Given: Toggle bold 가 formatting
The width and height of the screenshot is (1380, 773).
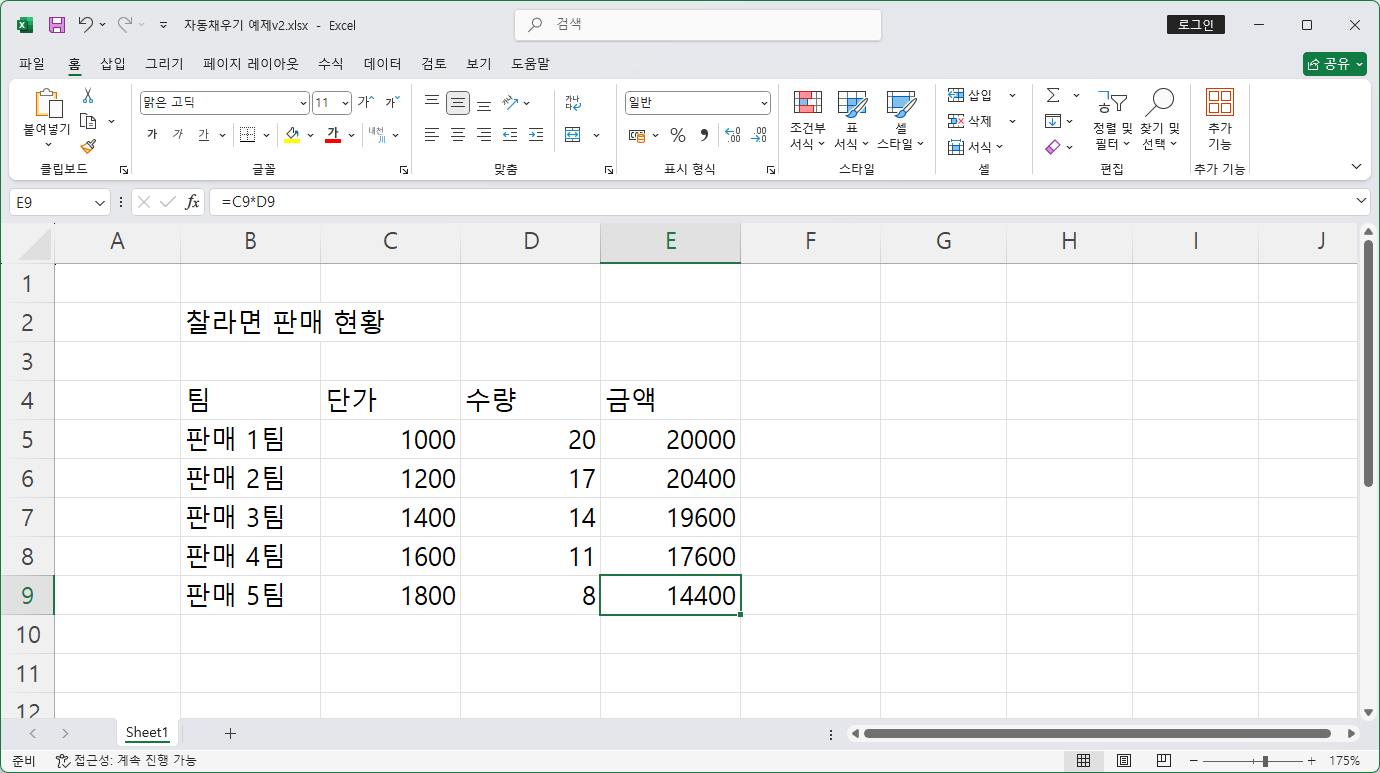Looking at the screenshot, I should [x=152, y=134].
